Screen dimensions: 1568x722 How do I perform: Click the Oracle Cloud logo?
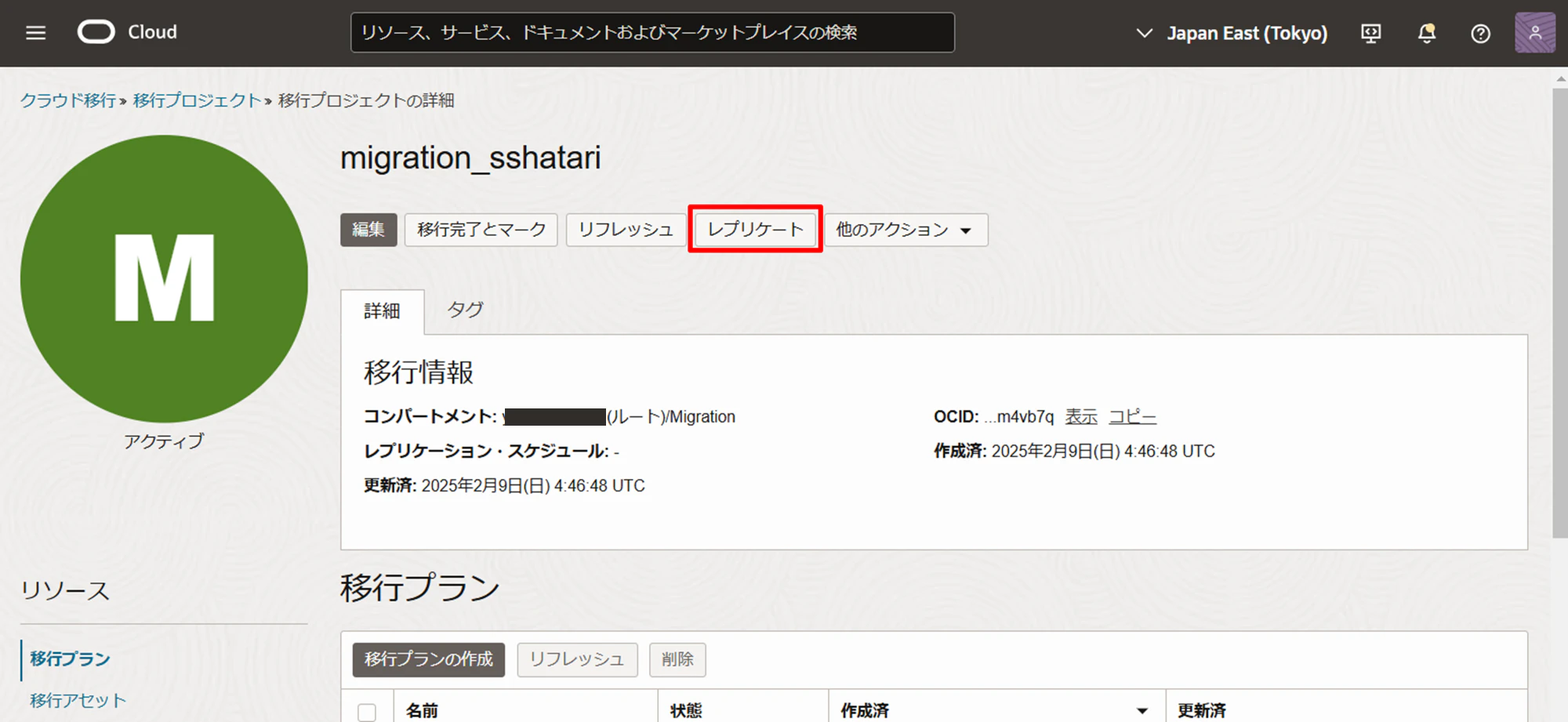click(x=128, y=32)
